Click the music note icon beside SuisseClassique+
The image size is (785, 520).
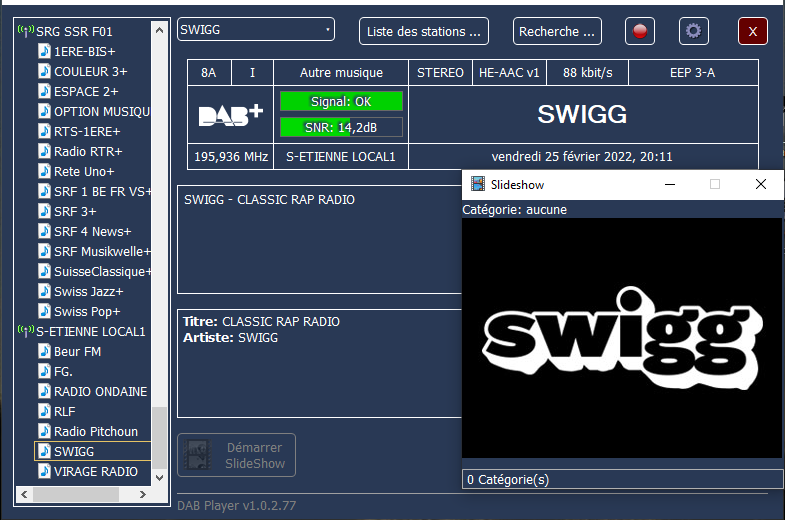[x=45, y=271]
